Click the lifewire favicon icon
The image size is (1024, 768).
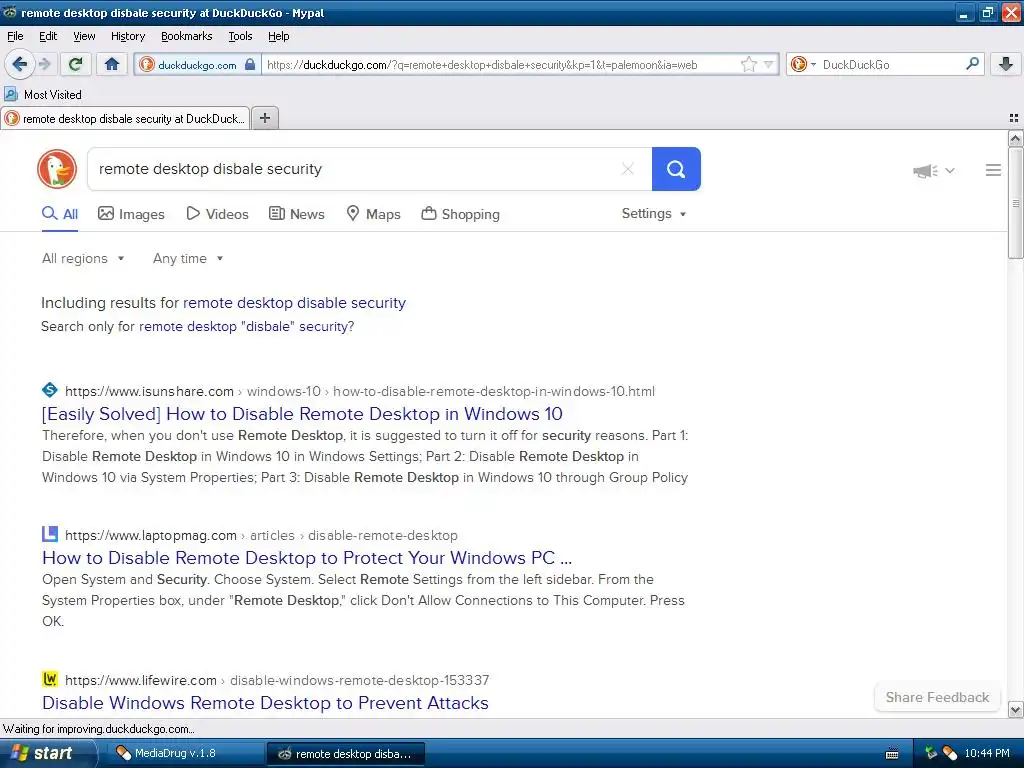tap(50, 679)
